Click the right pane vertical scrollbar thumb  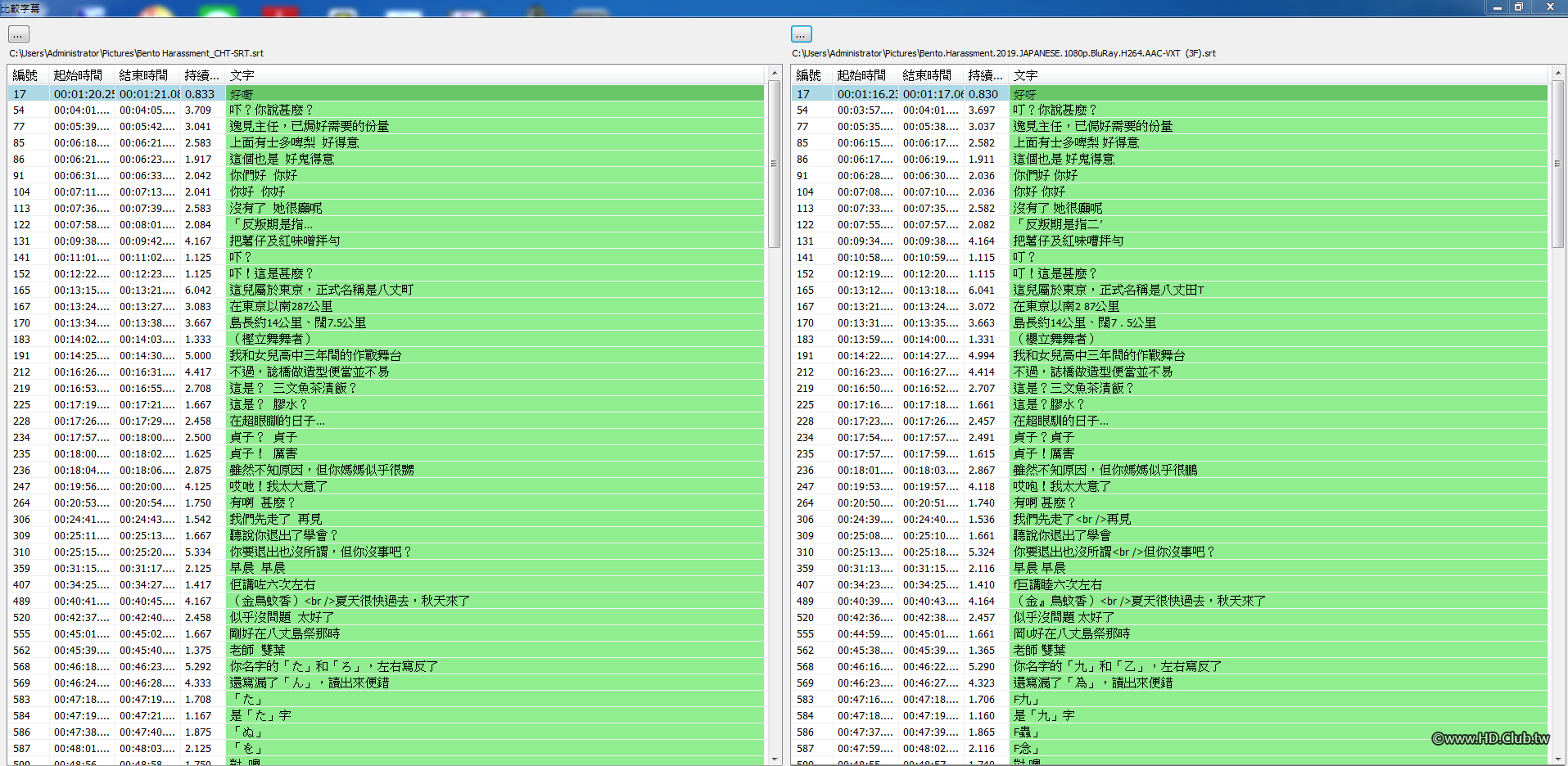click(1557, 164)
